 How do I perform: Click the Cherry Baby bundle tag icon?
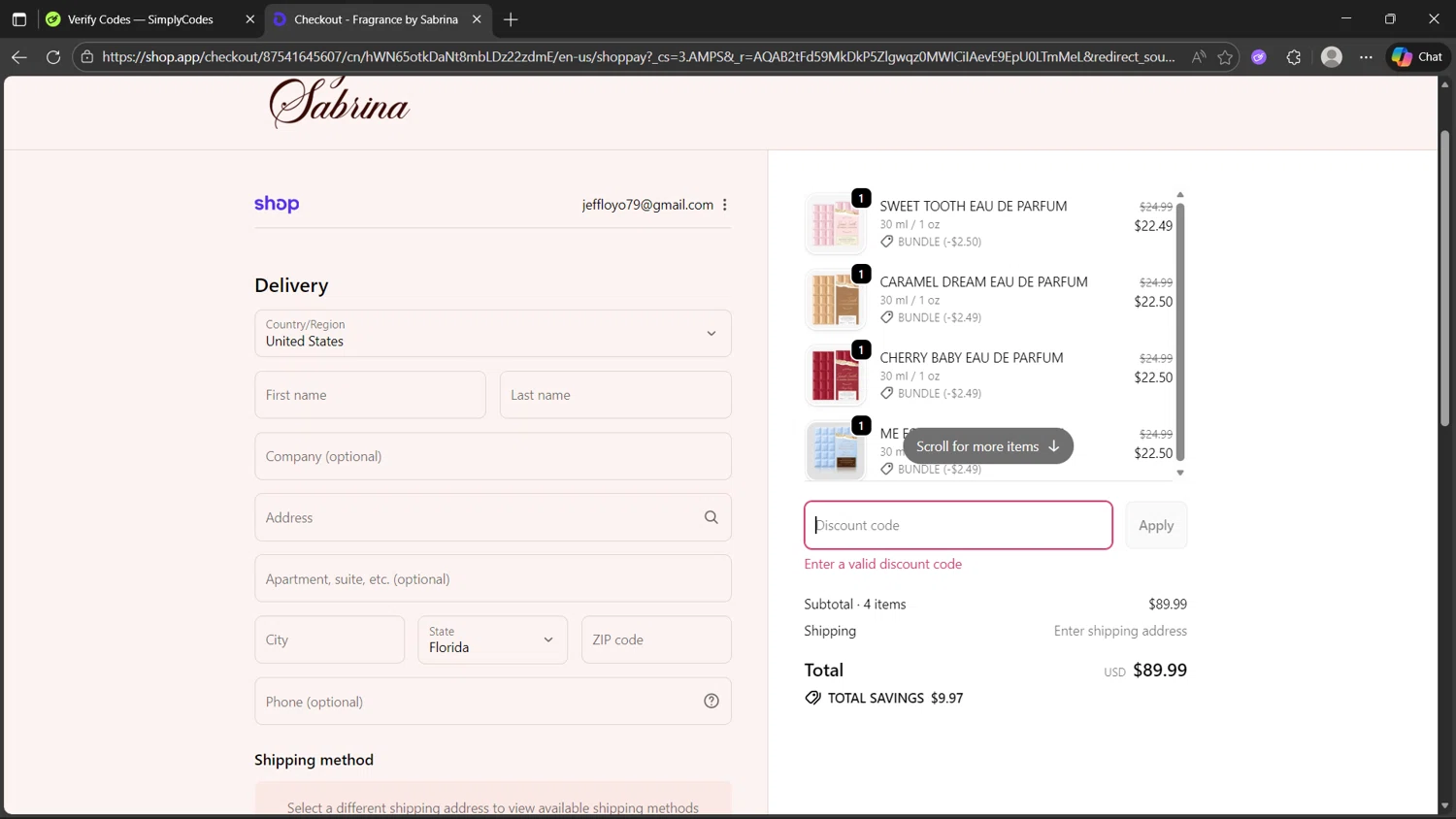887,393
